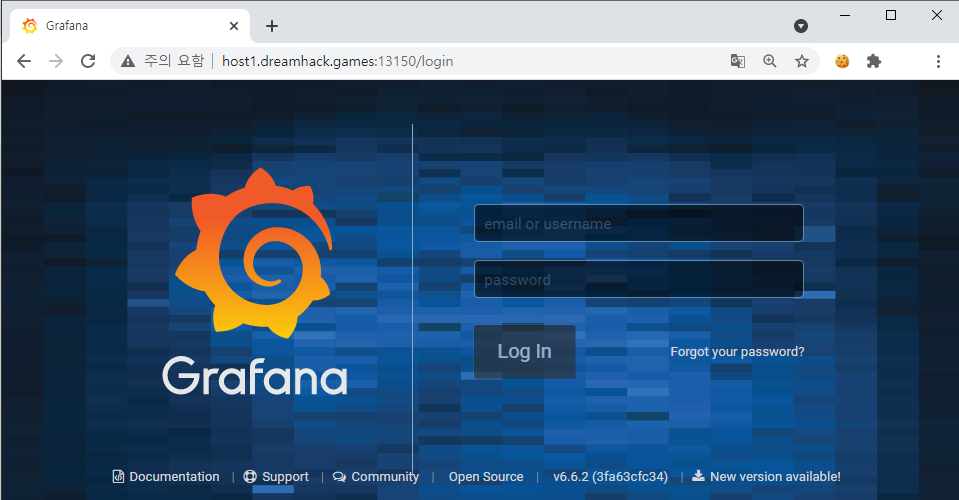The image size is (959, 500).
Task: Click the browser forward arrow
Action: click(x=56, y=61)
